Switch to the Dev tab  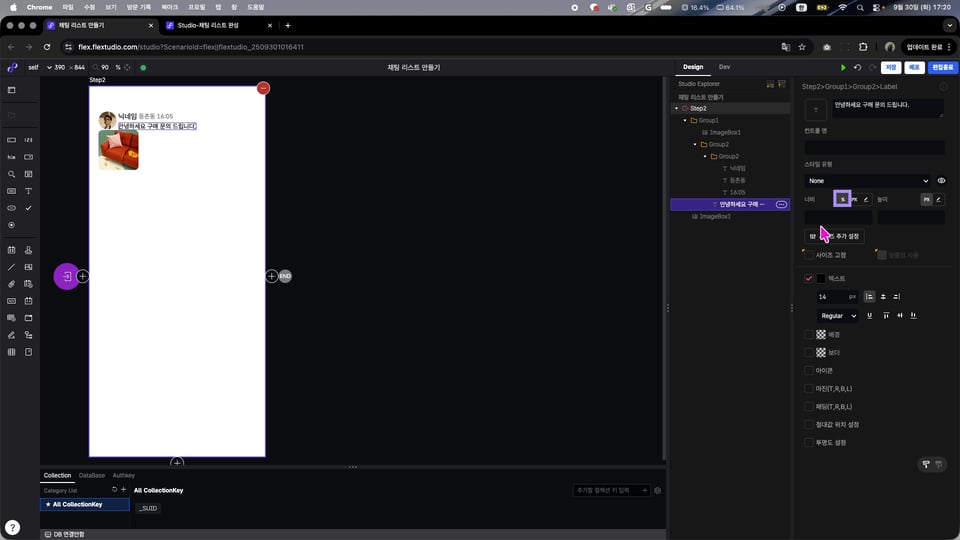[x=724, y=67]
